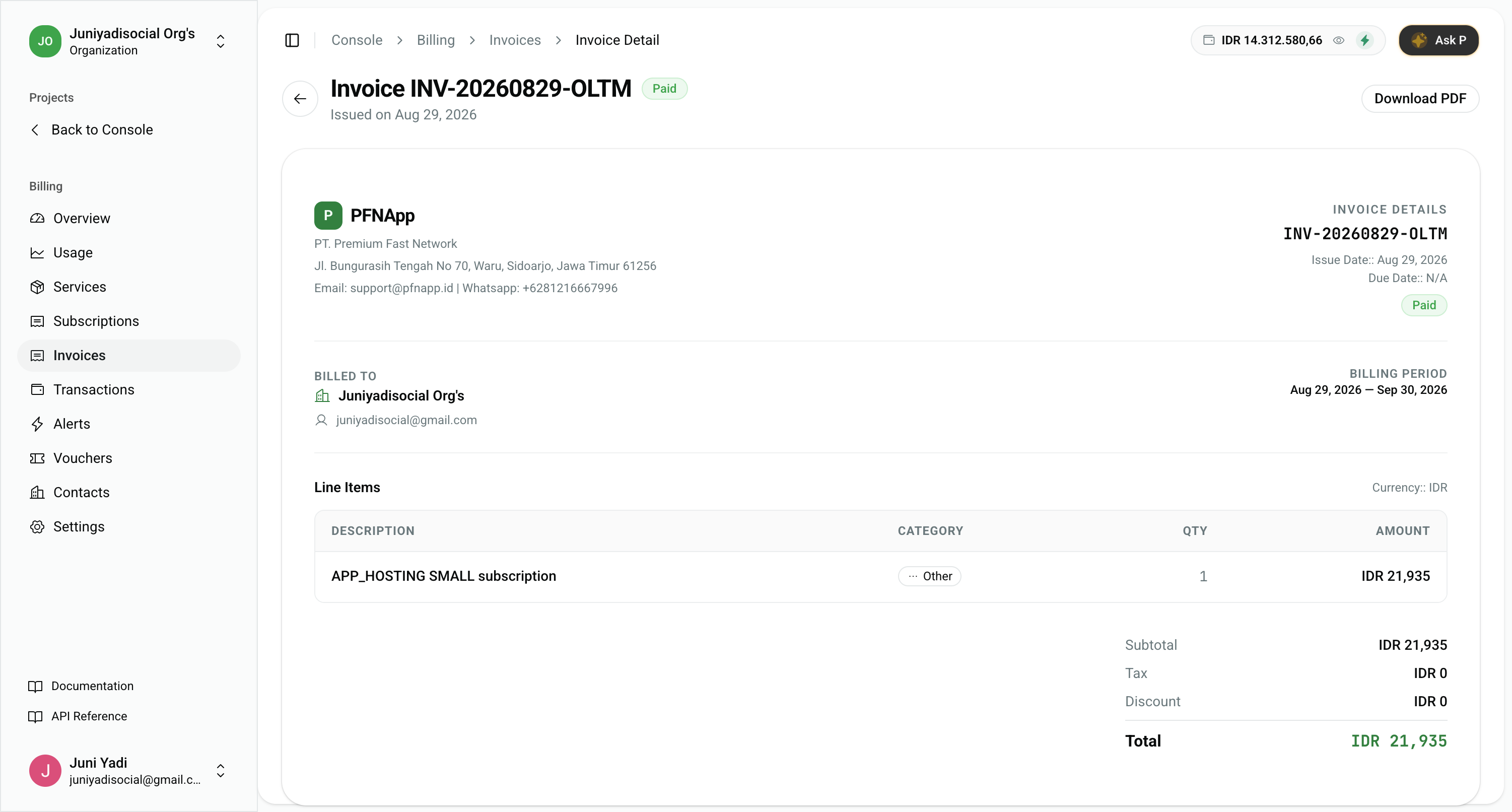The height and width of the screenshot is (812, 1512).
Task: Click the PFNApp logo icon
Action: (328, 216)
